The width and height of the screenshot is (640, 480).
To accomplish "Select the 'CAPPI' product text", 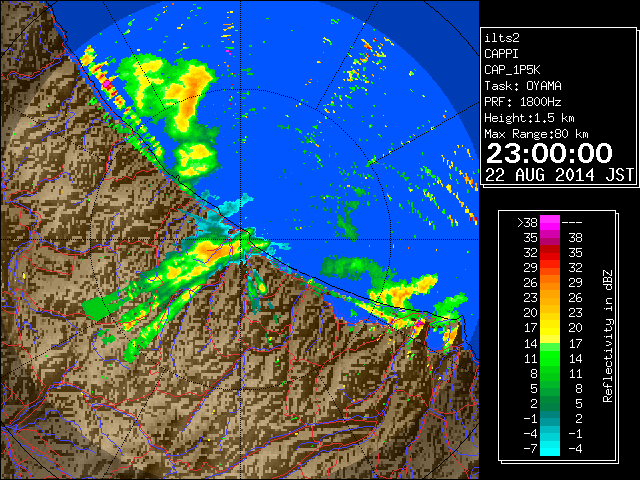I will (x=501, y=54).
